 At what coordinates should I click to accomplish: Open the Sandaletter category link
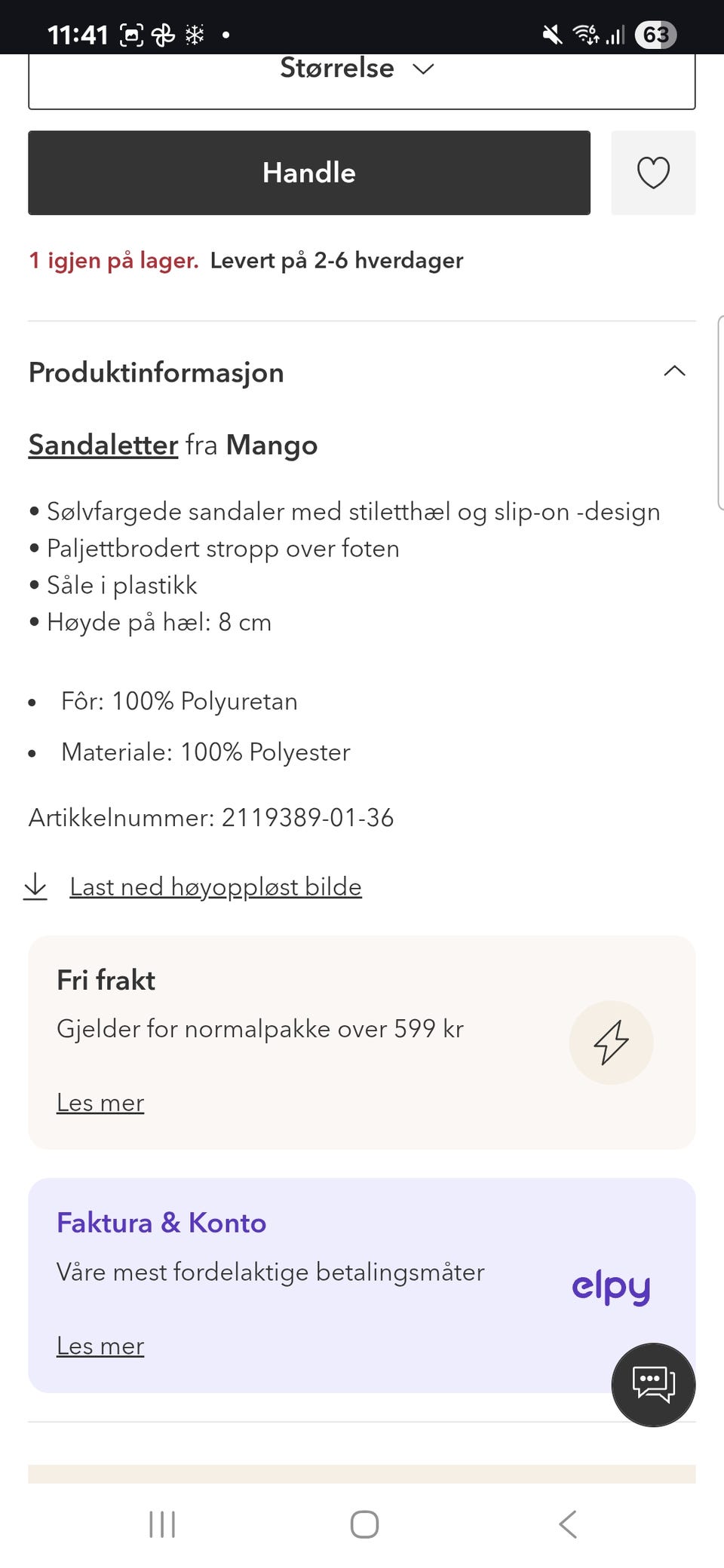pyautogui.click(x=103, y=445)
